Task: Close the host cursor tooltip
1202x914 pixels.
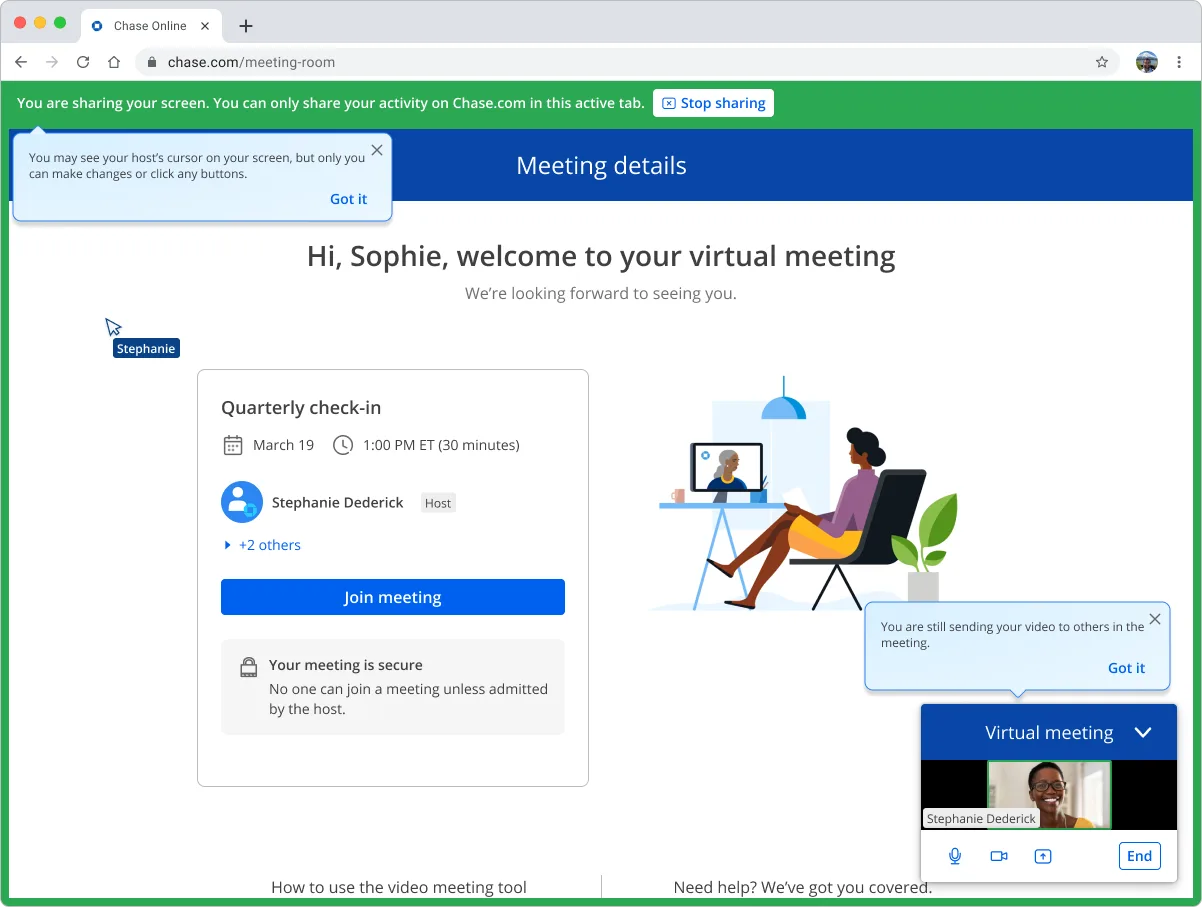Action: [377, 150]
